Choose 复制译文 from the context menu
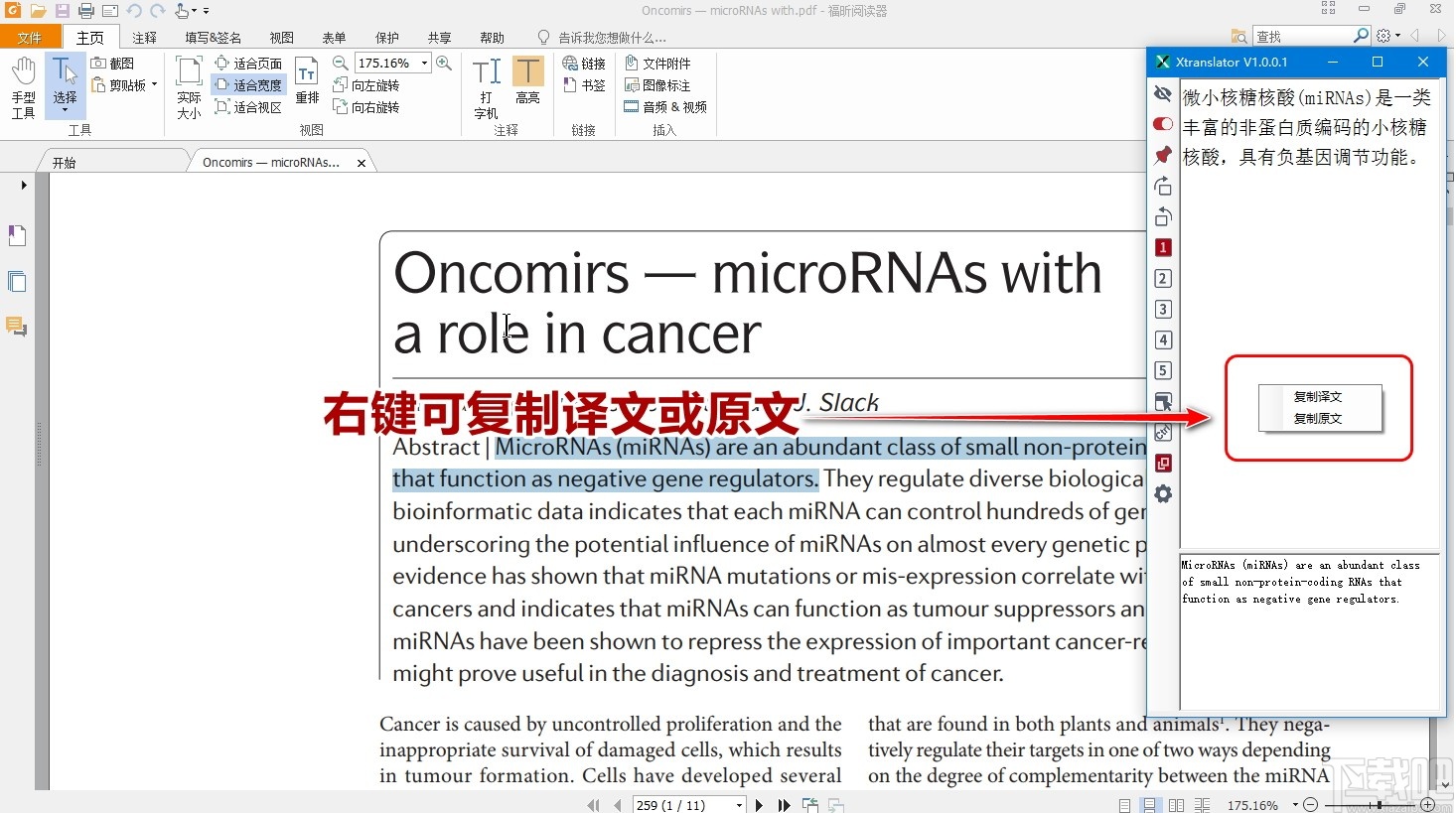The width and height of the screenshot is (1456, 813). 1318,396
